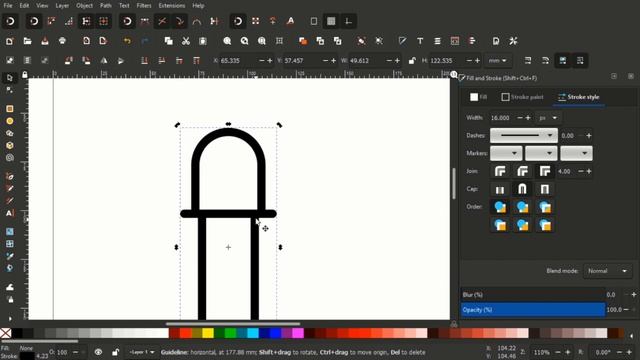Open the Layer 1 selector dropdown
640x360 pixels.
click(141, 352)
